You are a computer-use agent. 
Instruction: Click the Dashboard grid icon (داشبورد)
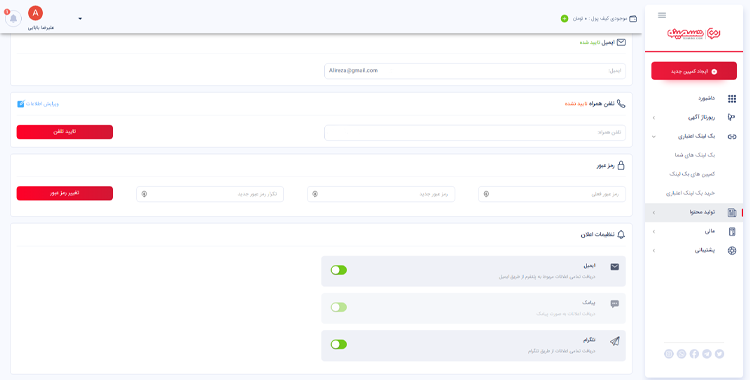click(732, 99)
